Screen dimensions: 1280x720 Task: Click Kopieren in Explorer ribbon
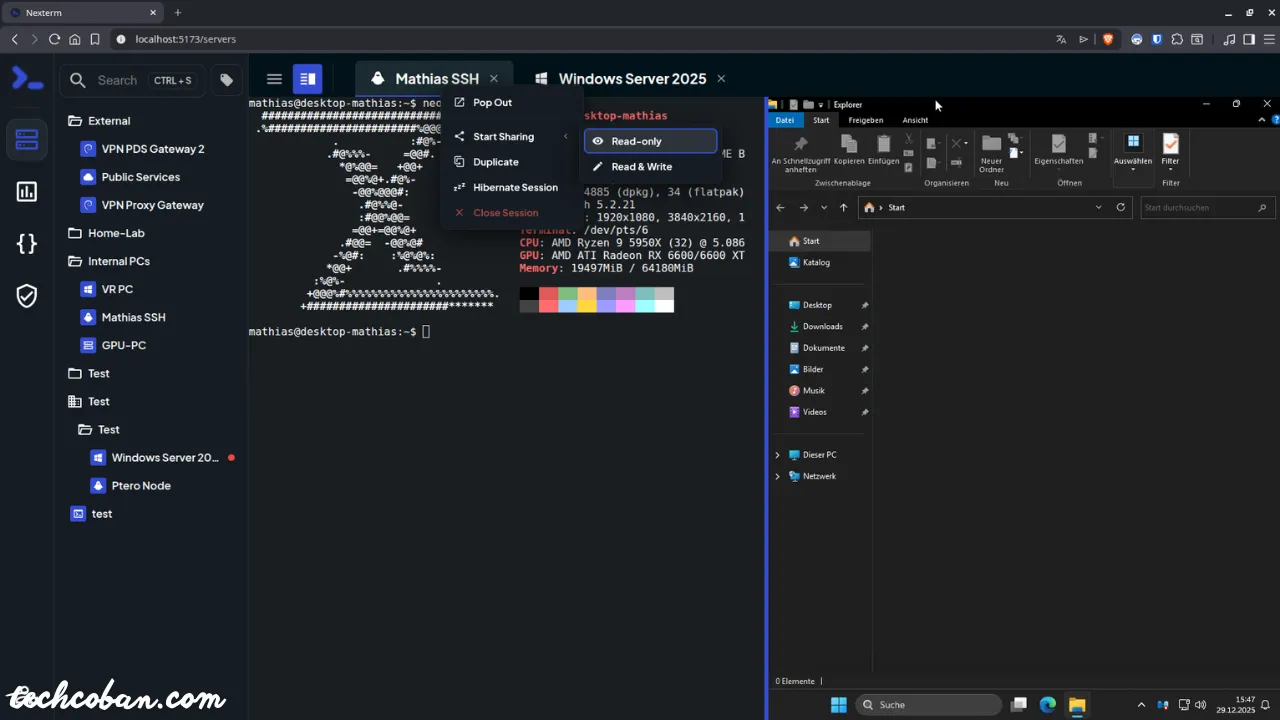click(x=849, y=148)
